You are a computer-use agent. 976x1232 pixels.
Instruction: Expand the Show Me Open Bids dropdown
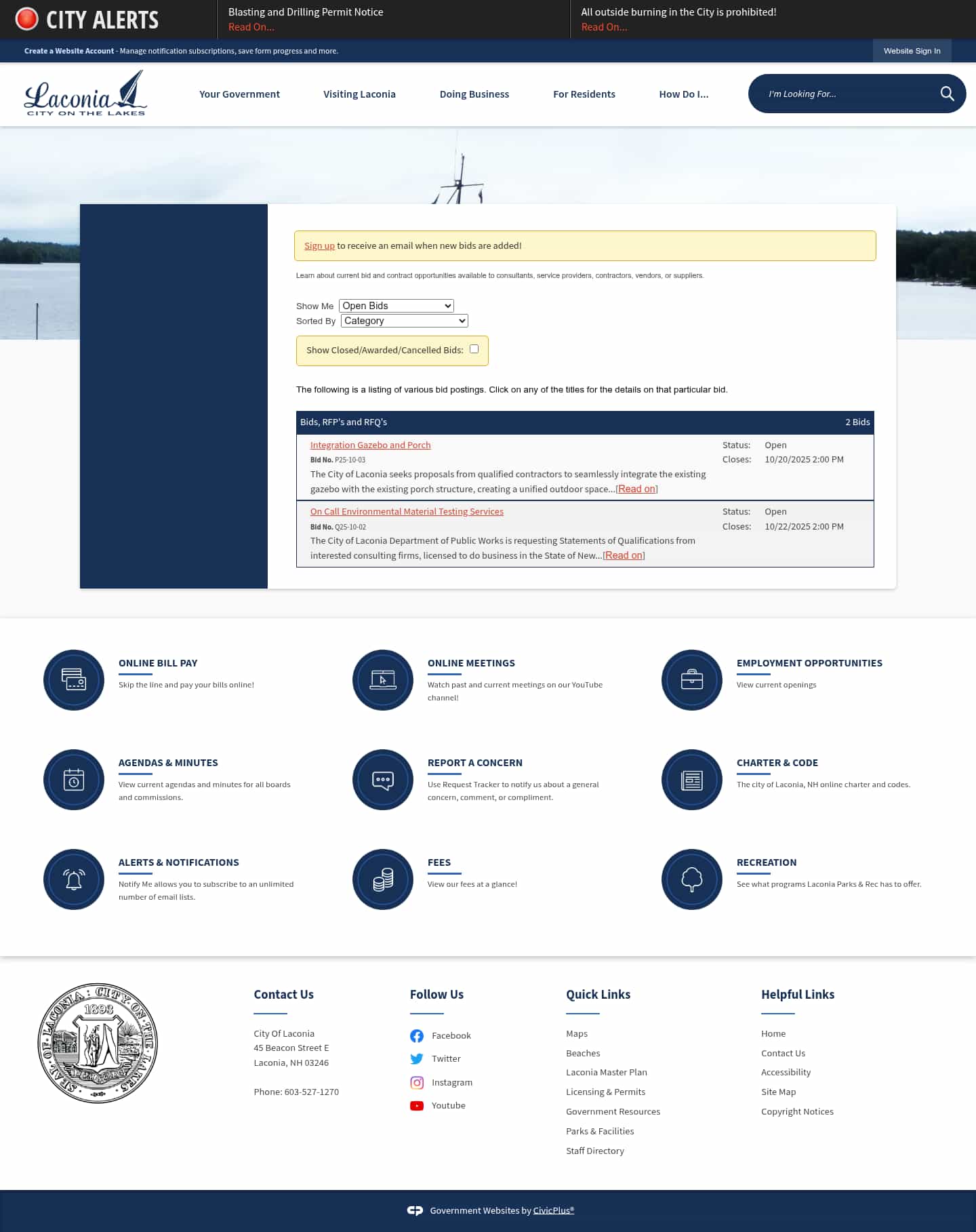(396, 306)
